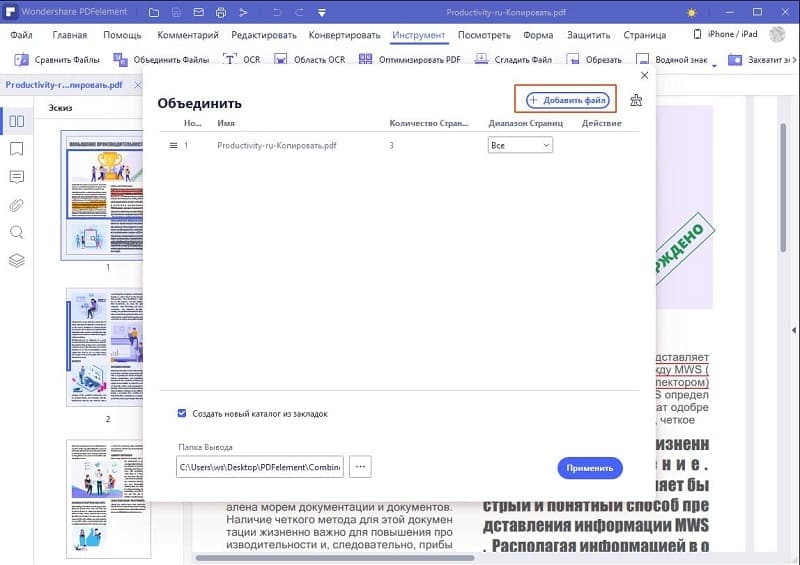Viewport: 800px width, 565px height.
Task: Switch to the Посмотреть tab
Action: (484, 35)
